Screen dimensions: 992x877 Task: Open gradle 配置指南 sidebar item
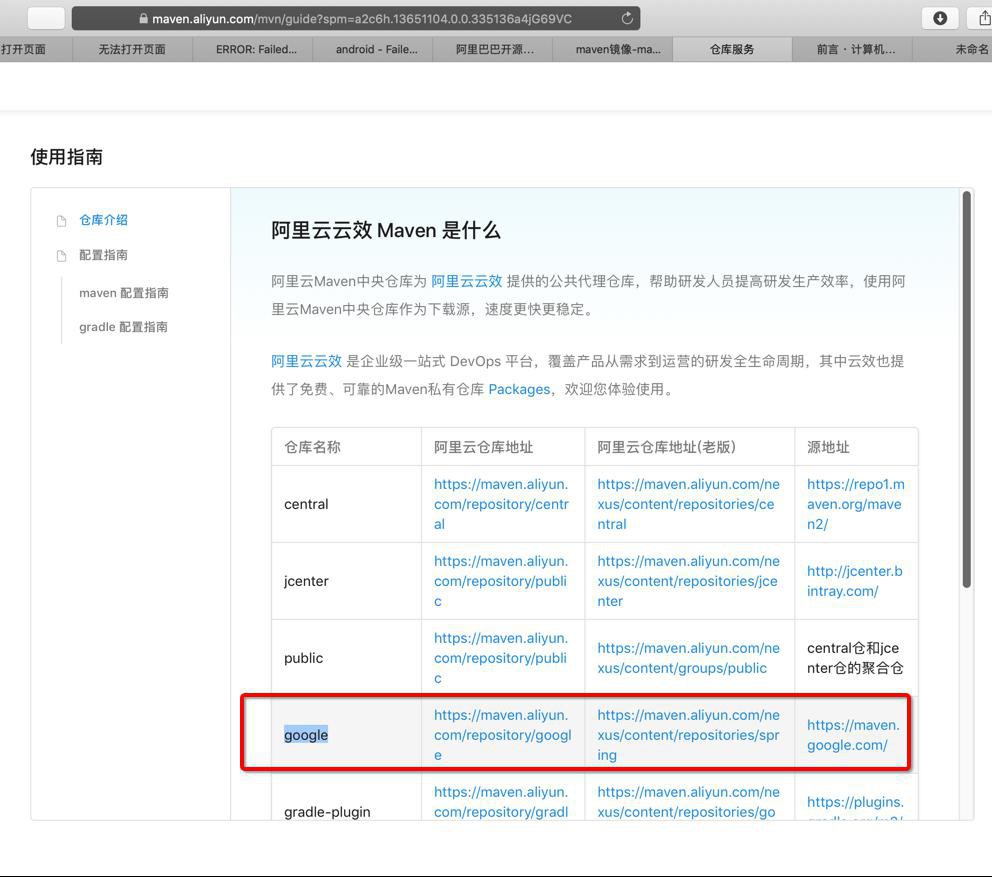pos(123,327)
